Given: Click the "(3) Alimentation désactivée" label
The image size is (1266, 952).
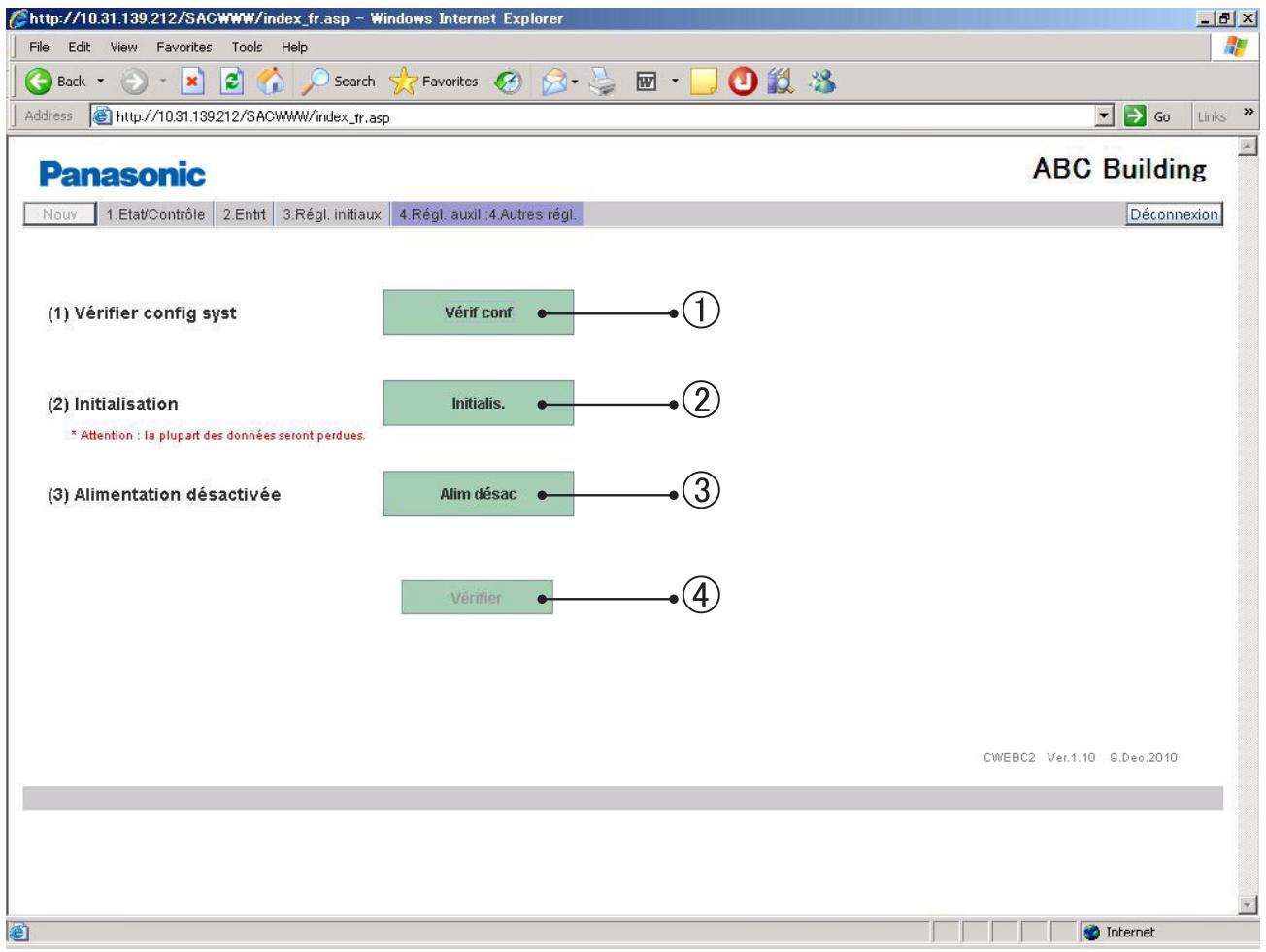Looking at the screenshot, I should (x=164, y=494).
